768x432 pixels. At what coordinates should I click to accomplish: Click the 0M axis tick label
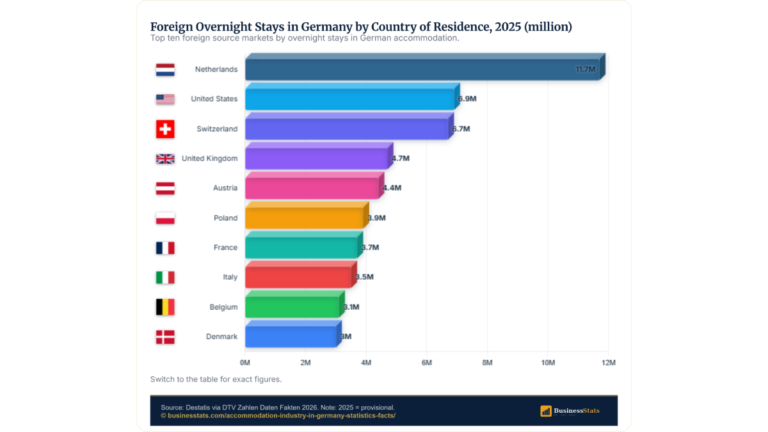pos(245,363)
